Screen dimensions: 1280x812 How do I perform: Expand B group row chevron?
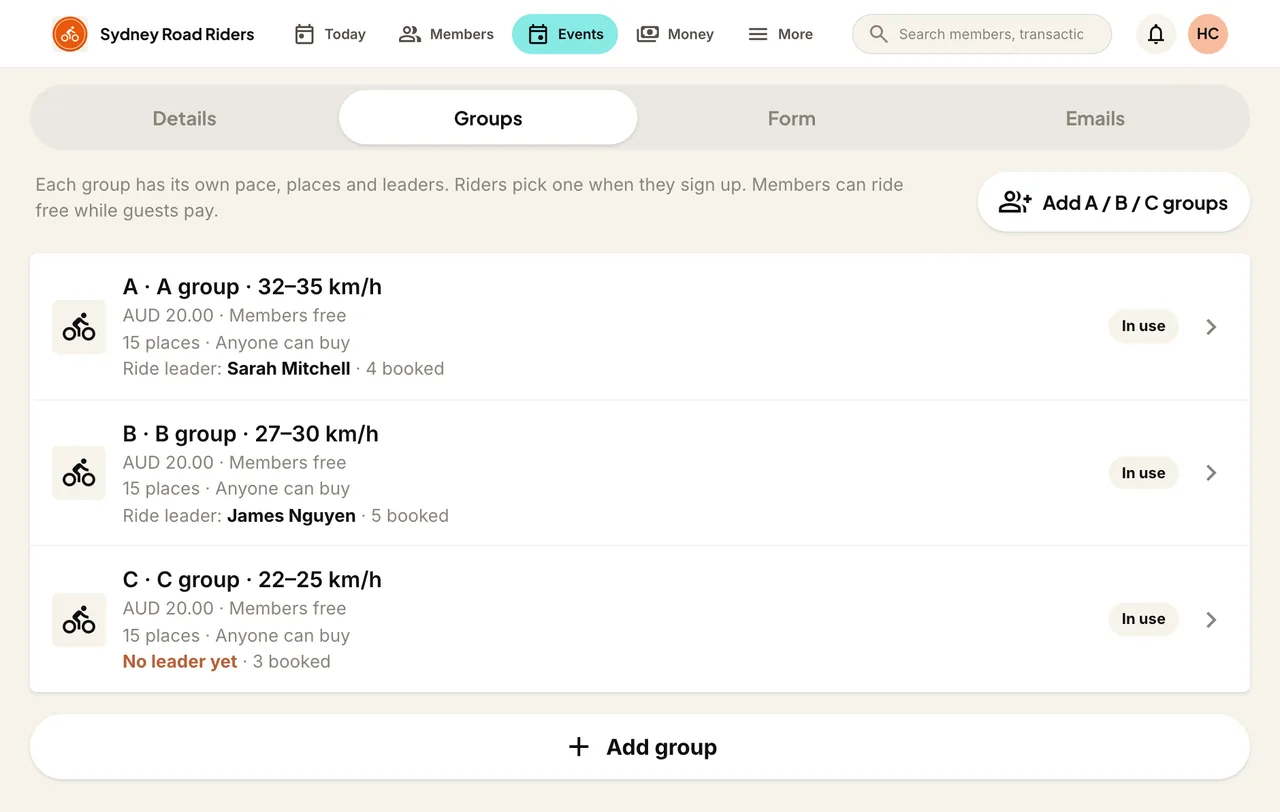point(1211,473)
